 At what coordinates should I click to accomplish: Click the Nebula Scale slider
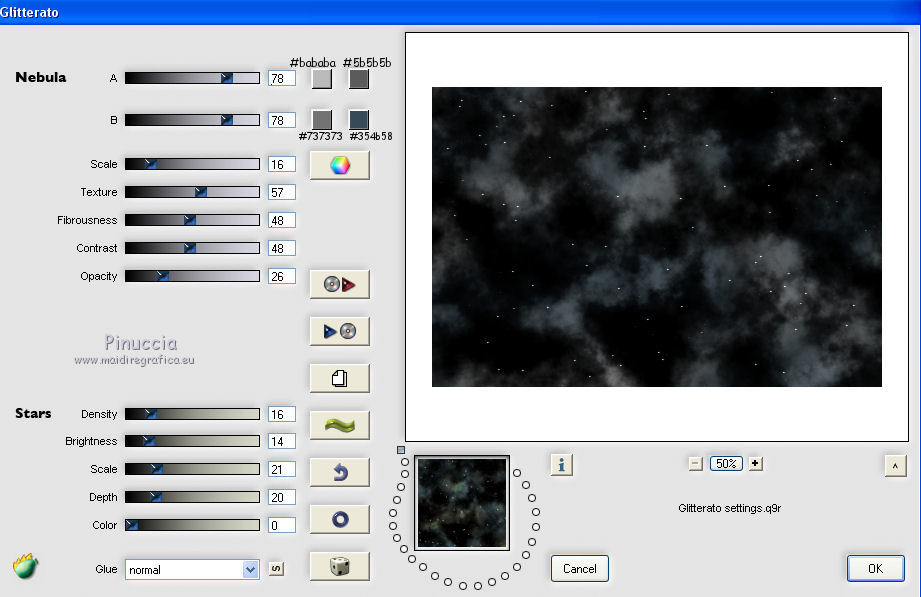tap(192, 164)
